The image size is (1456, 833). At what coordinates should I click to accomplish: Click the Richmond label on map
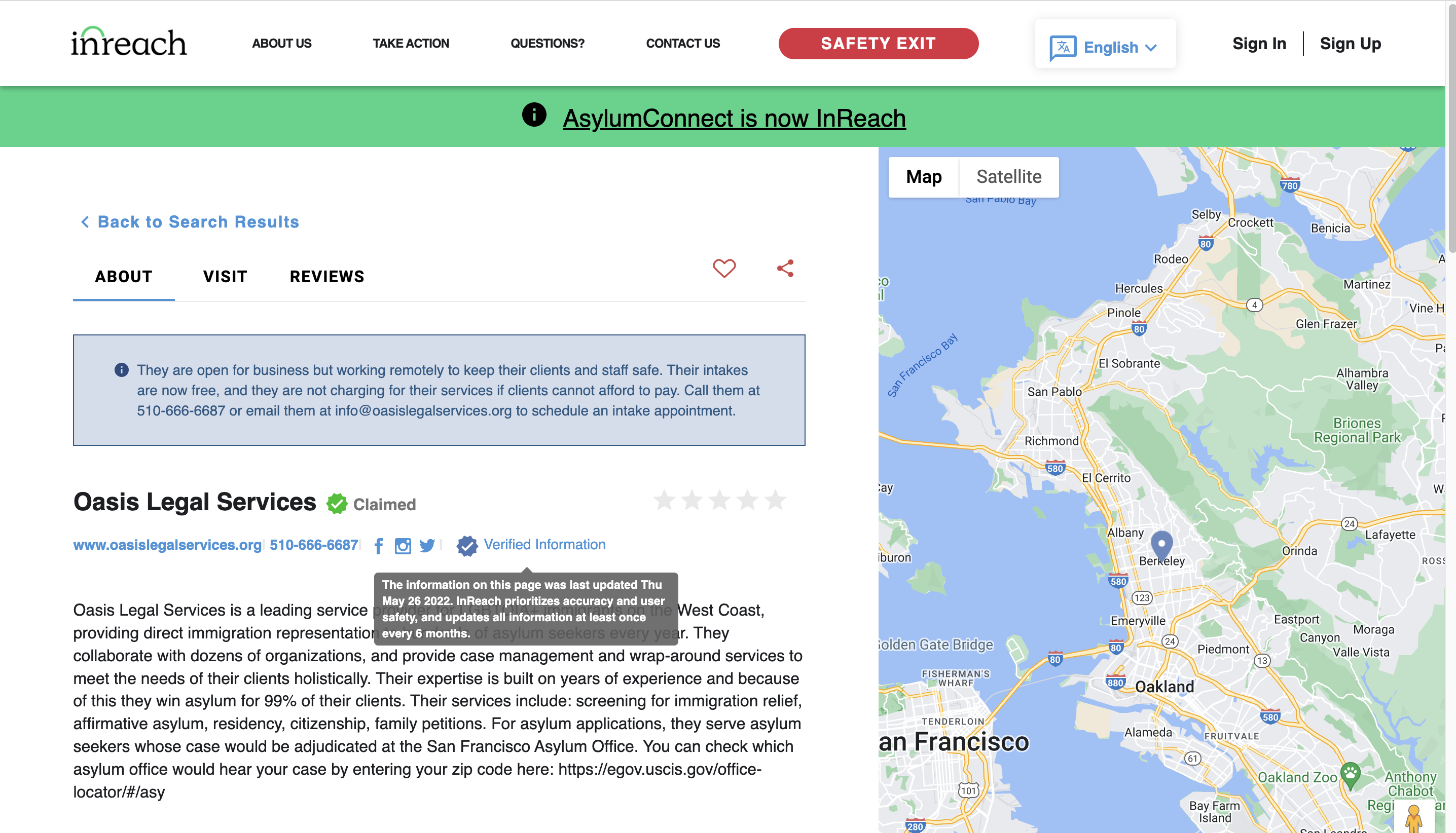[x=1051, y=440]
